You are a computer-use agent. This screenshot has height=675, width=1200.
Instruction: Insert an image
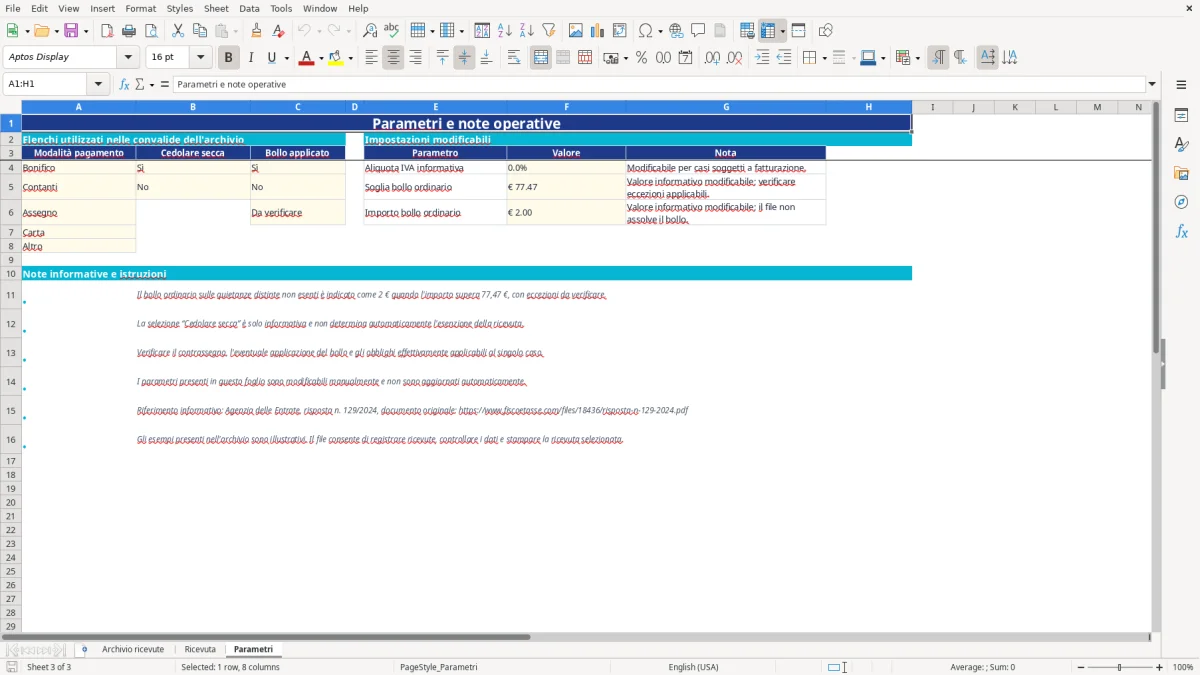tap(576, 30)
